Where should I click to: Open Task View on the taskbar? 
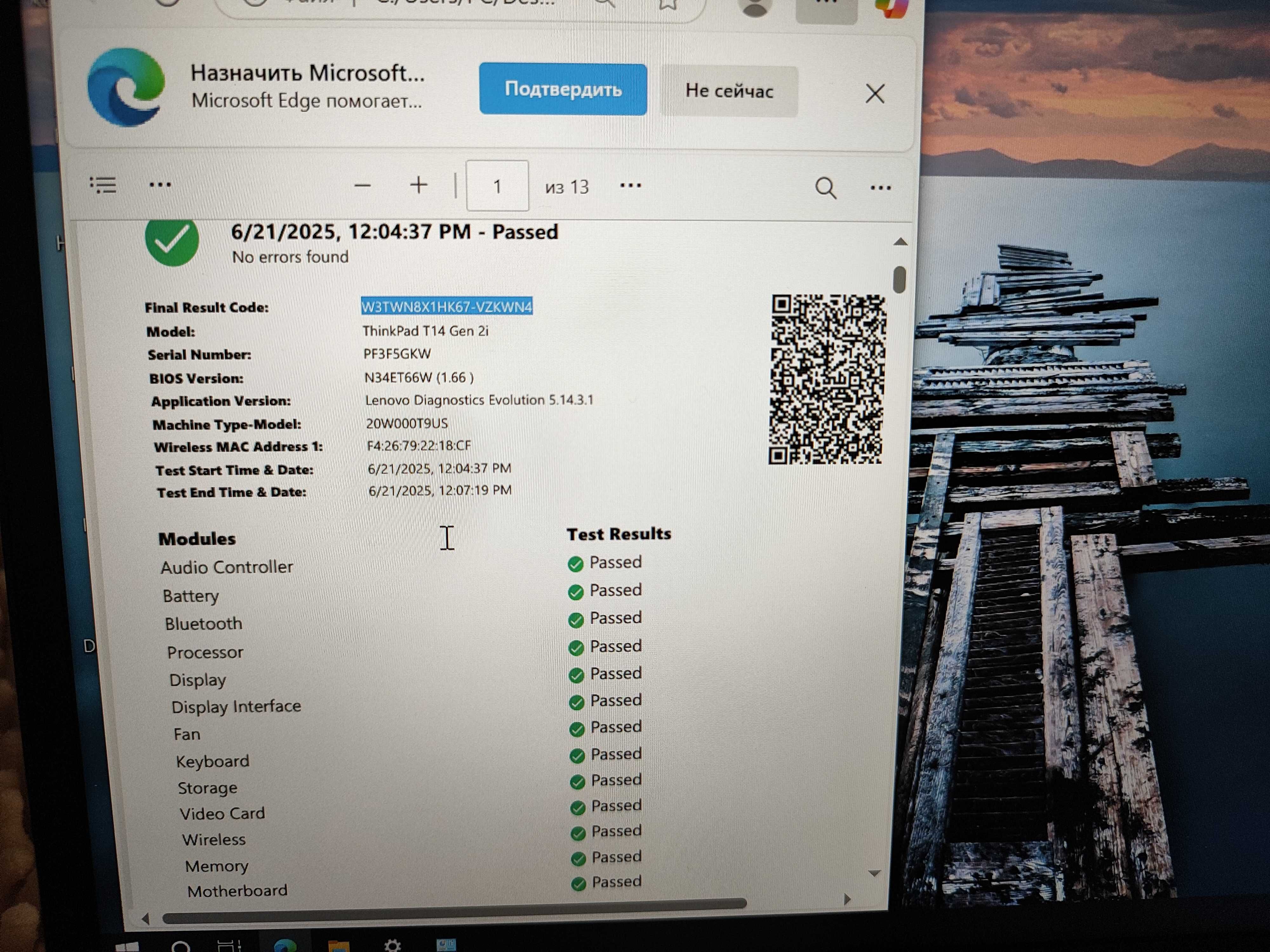click(229, 946)
